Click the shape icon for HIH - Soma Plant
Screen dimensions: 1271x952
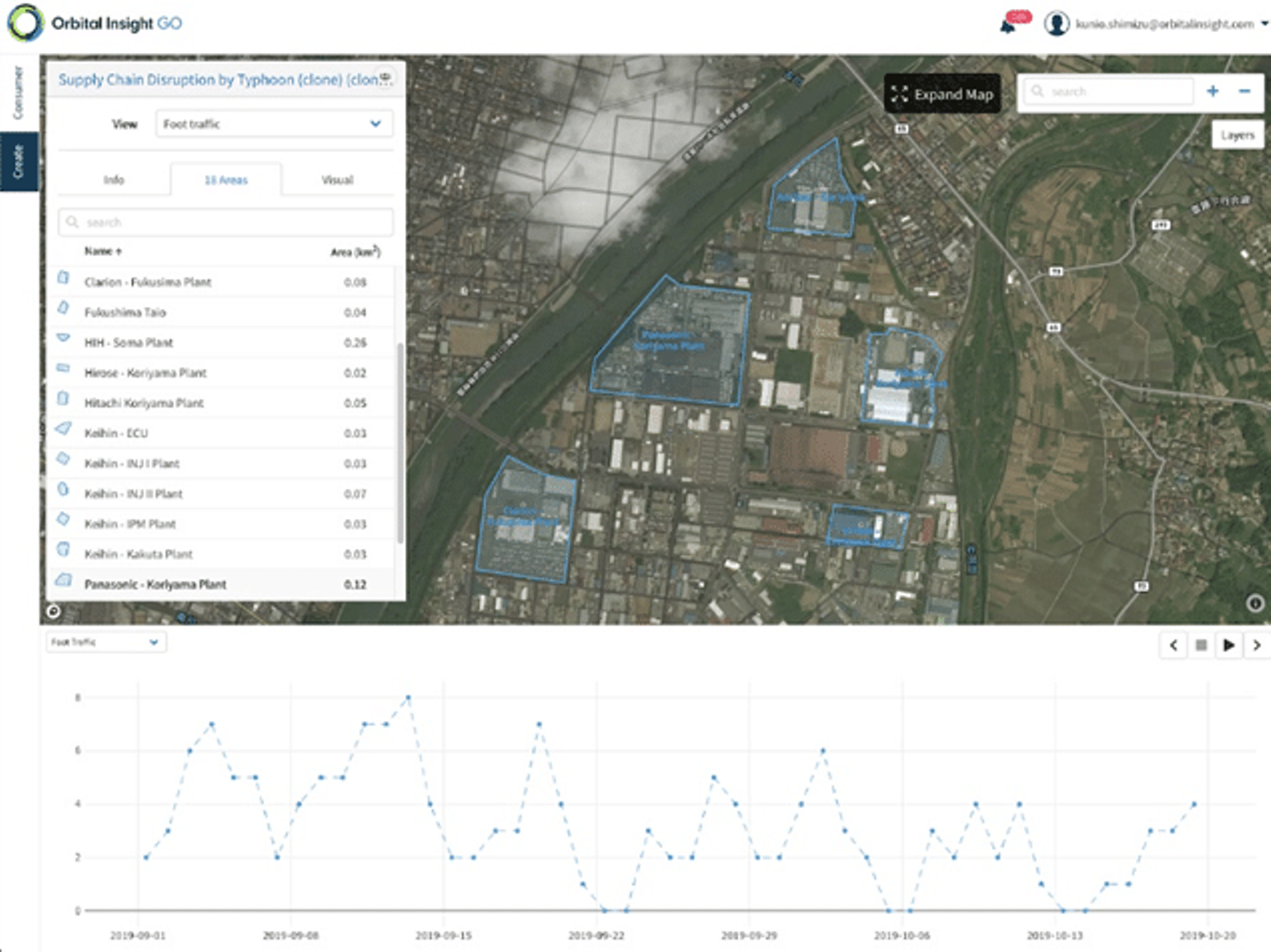(63, 338)
